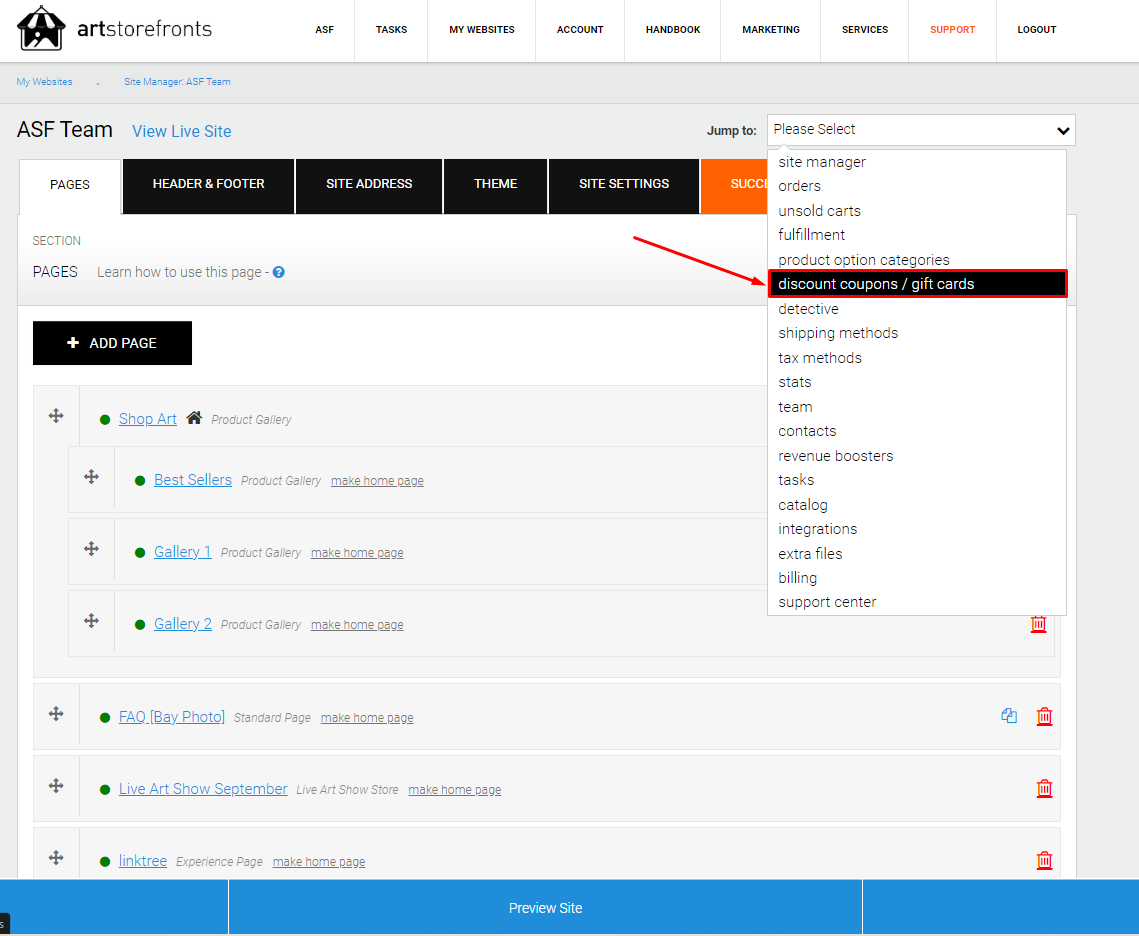
Task: Open SERVICES in top navigation
Action: (x=864, y=30)
